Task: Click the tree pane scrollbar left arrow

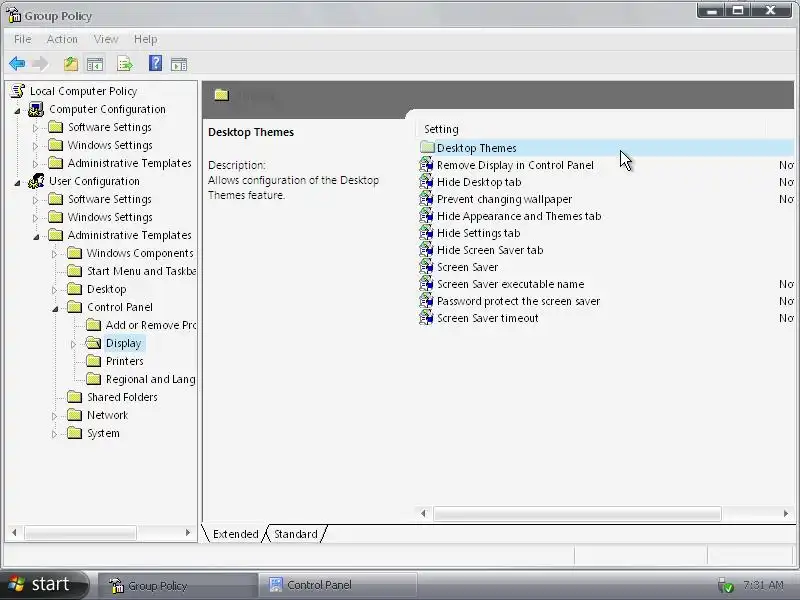Action: [14, 533]
